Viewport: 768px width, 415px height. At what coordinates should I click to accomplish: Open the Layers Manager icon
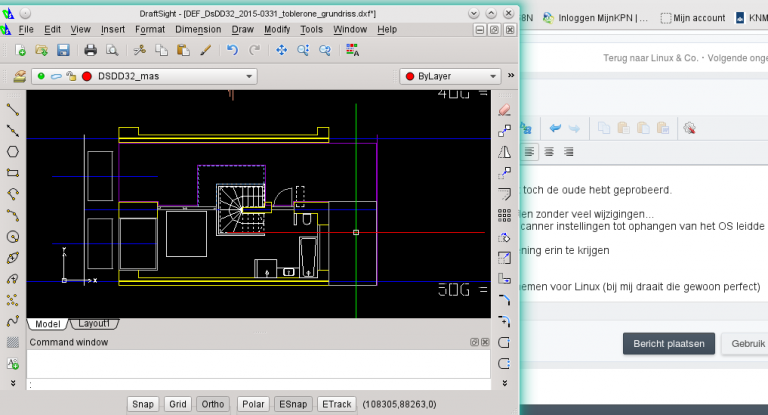20,76
